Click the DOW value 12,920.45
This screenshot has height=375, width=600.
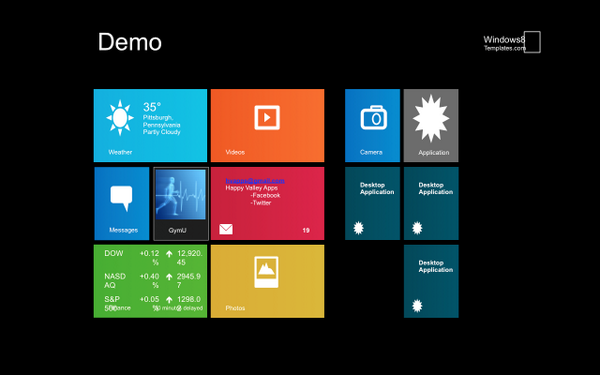pos(189,258)
